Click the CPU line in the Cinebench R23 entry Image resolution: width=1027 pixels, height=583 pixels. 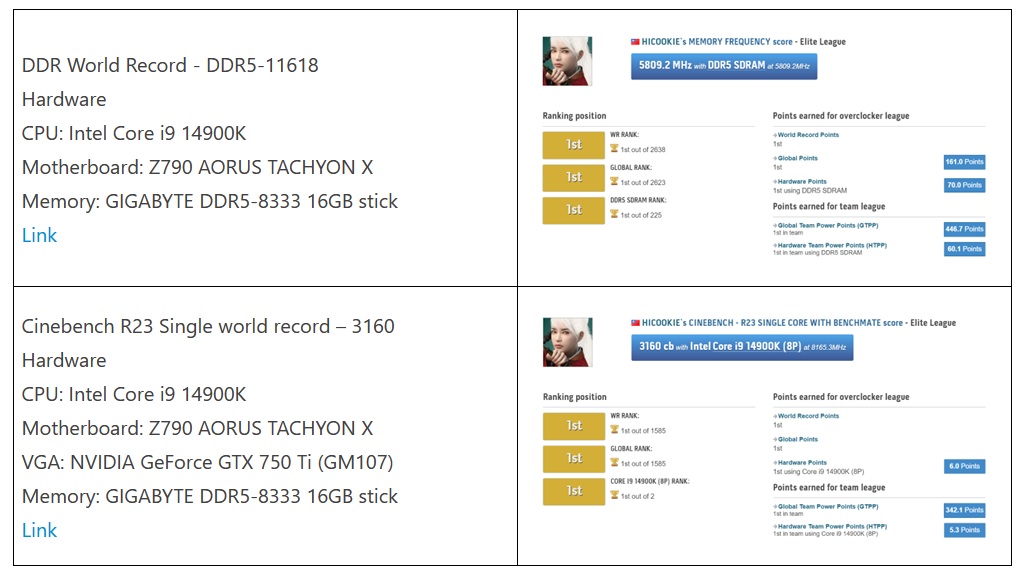click(x=134, y=394)
